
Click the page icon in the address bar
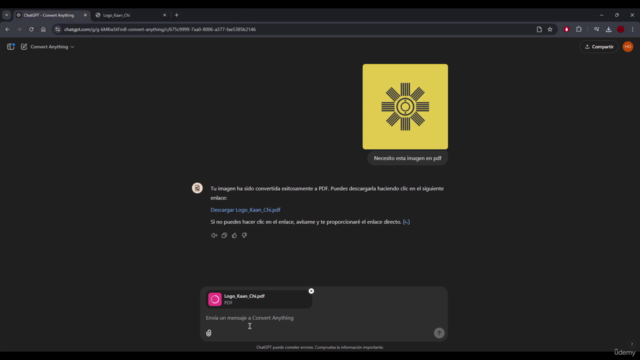pos(539,29)
